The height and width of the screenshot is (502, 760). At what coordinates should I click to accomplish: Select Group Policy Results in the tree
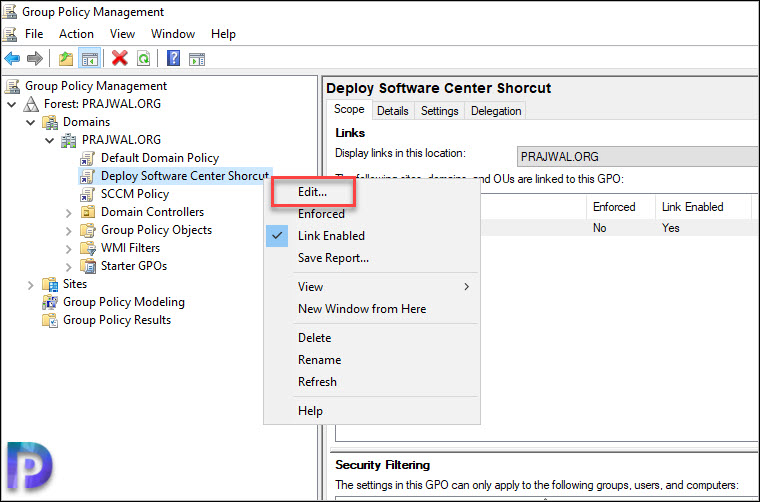click(117, 320)
